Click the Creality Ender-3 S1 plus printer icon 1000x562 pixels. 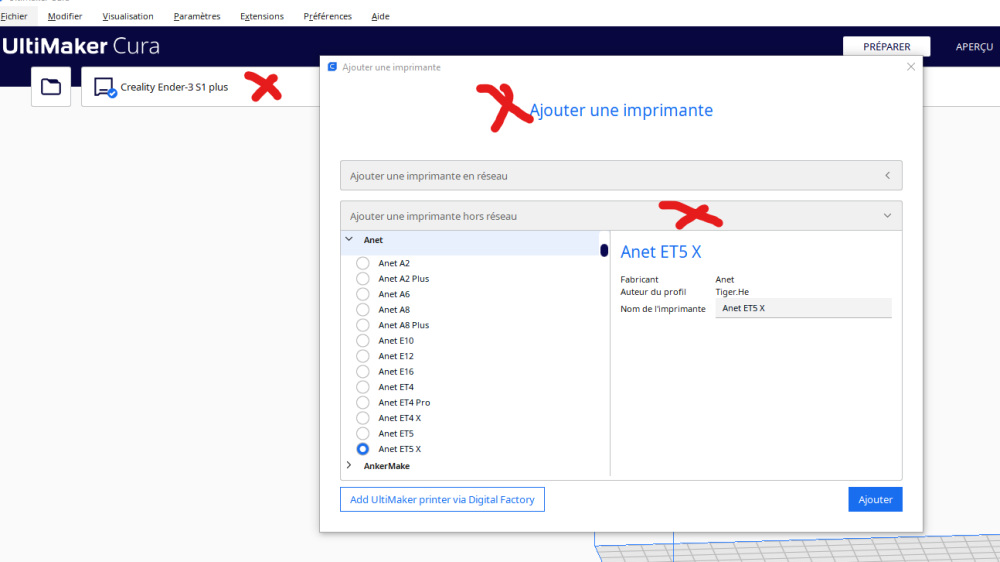pos(105,87)
